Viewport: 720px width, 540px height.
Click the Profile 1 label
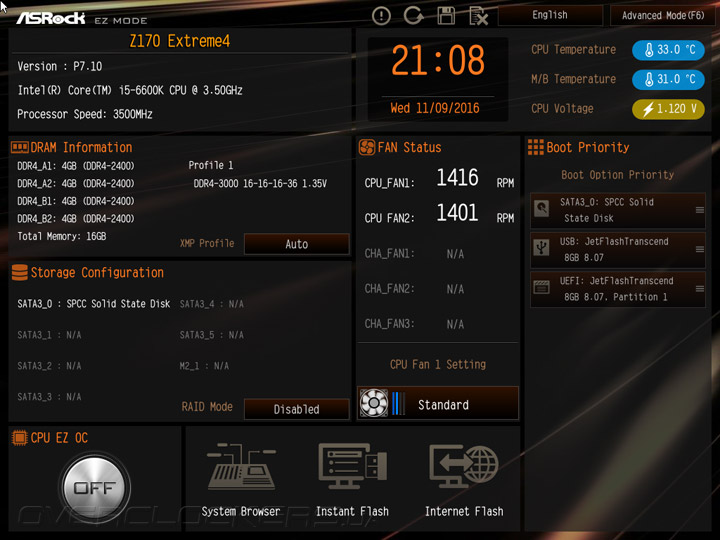(x=211, y=165)
